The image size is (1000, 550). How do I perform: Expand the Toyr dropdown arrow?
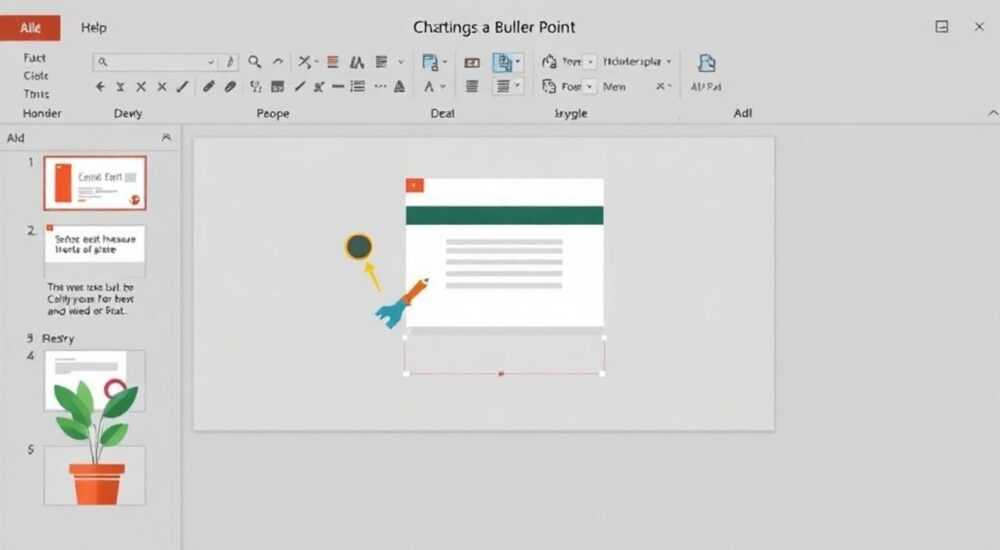click(x=591, y=62)
